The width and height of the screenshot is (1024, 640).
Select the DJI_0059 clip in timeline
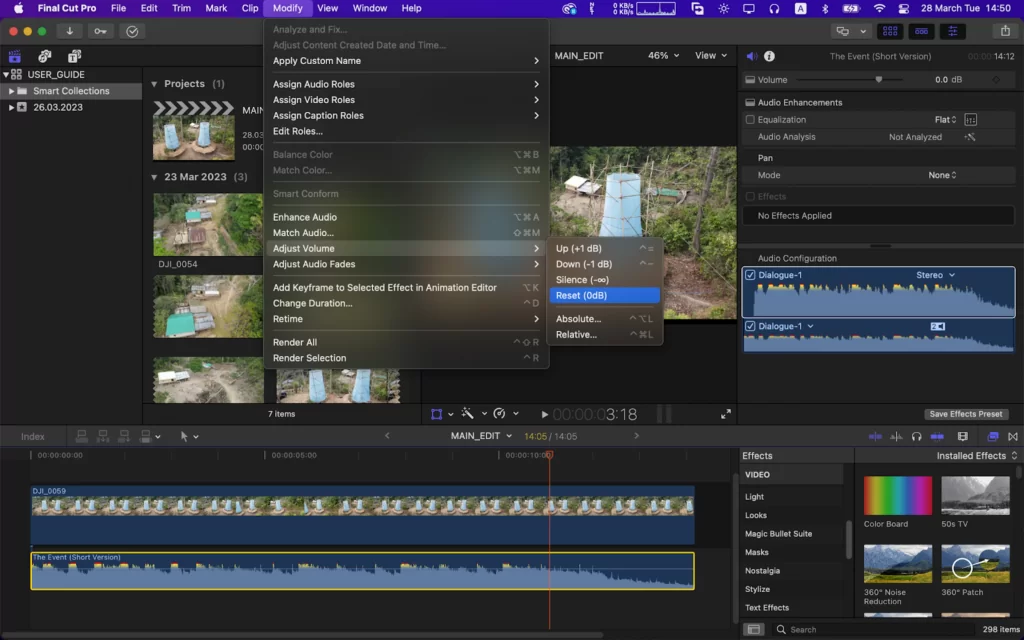pos(362,515)
